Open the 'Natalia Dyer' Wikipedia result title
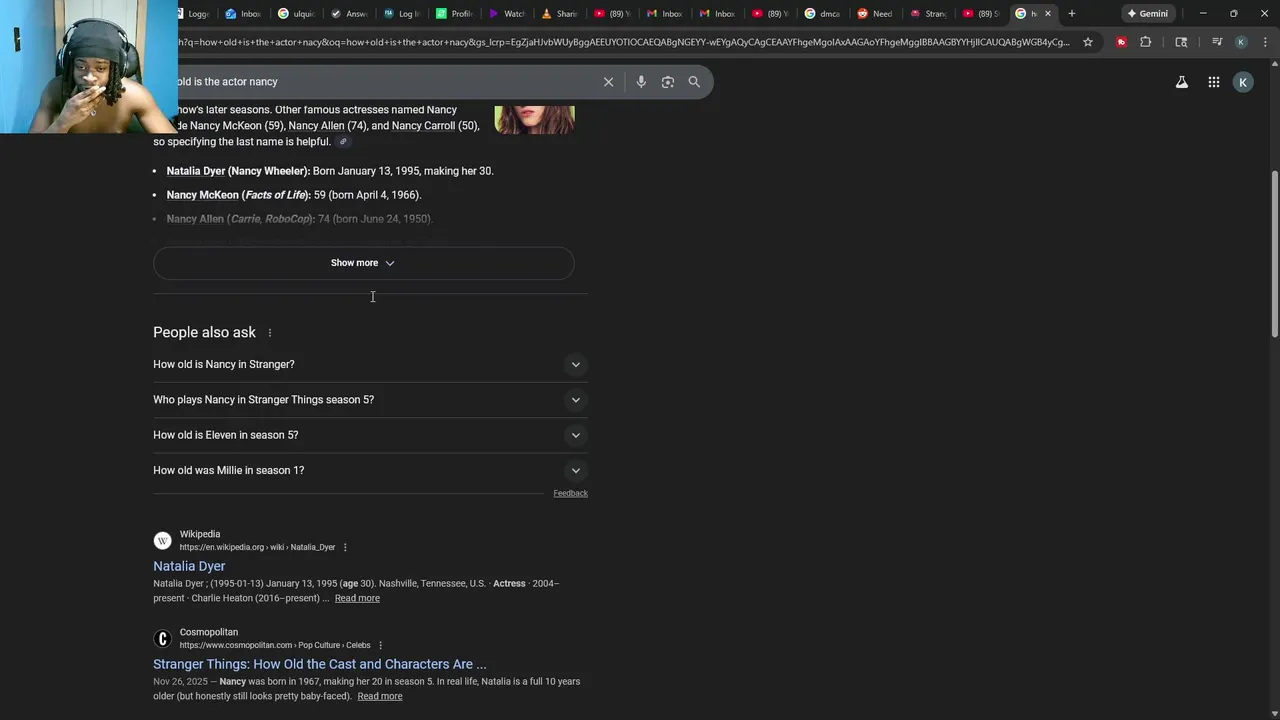The width and height of the screenshot is (1280, 720). click(x=189, y=566)
